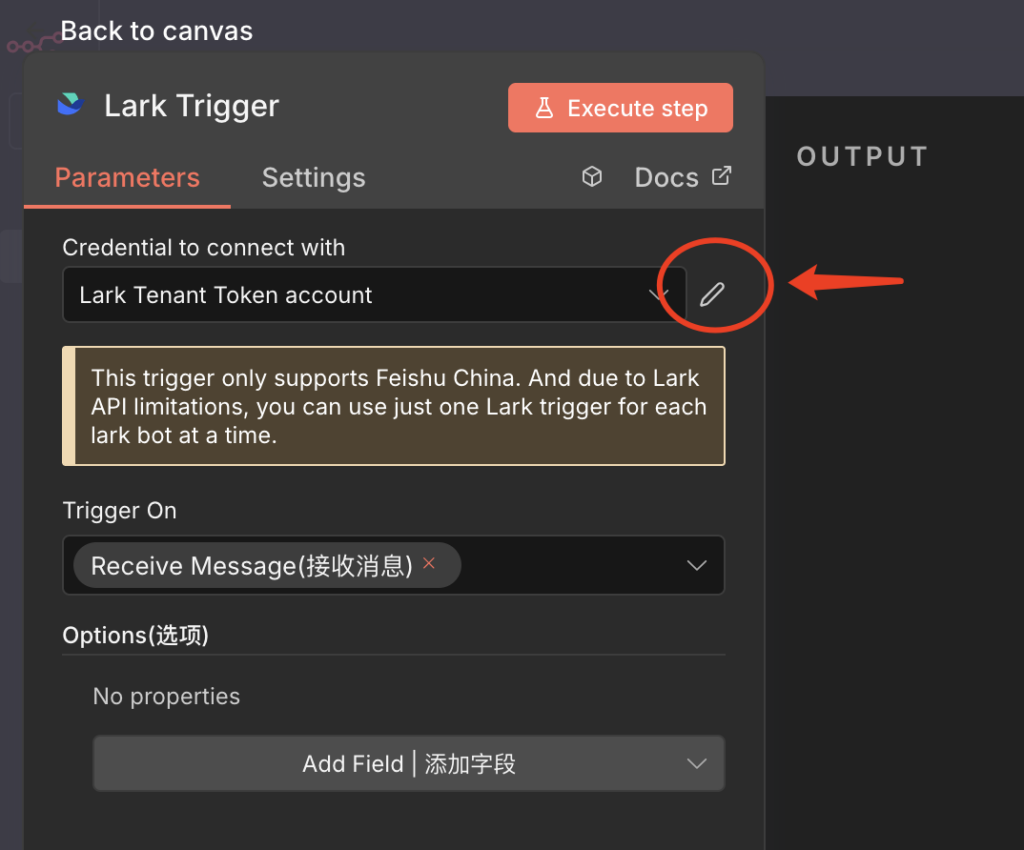Switch to the Parameters tab
Viewport: 1024px width, 850px height.
coord(127,178)
